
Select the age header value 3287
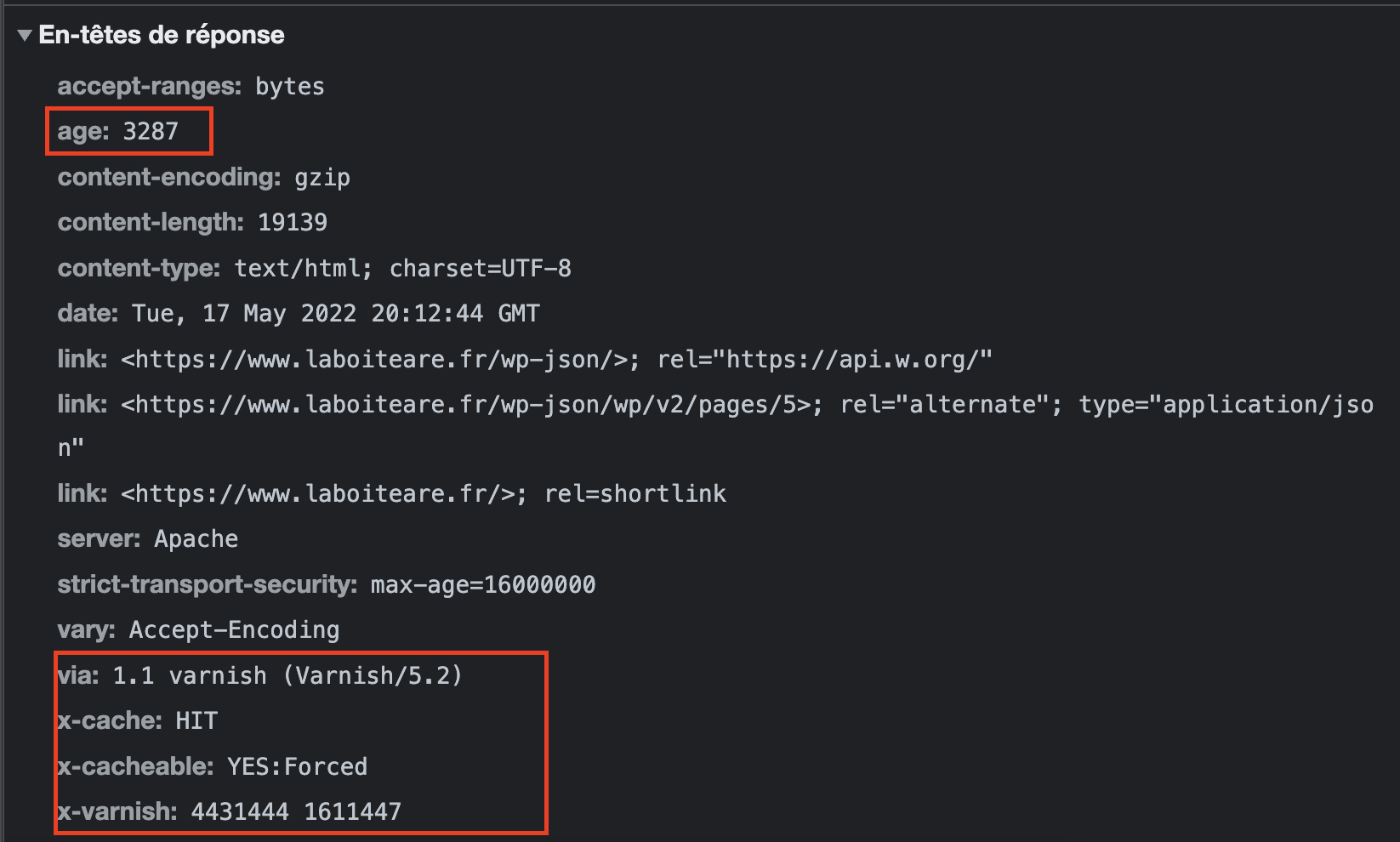(x=151, y=132)
